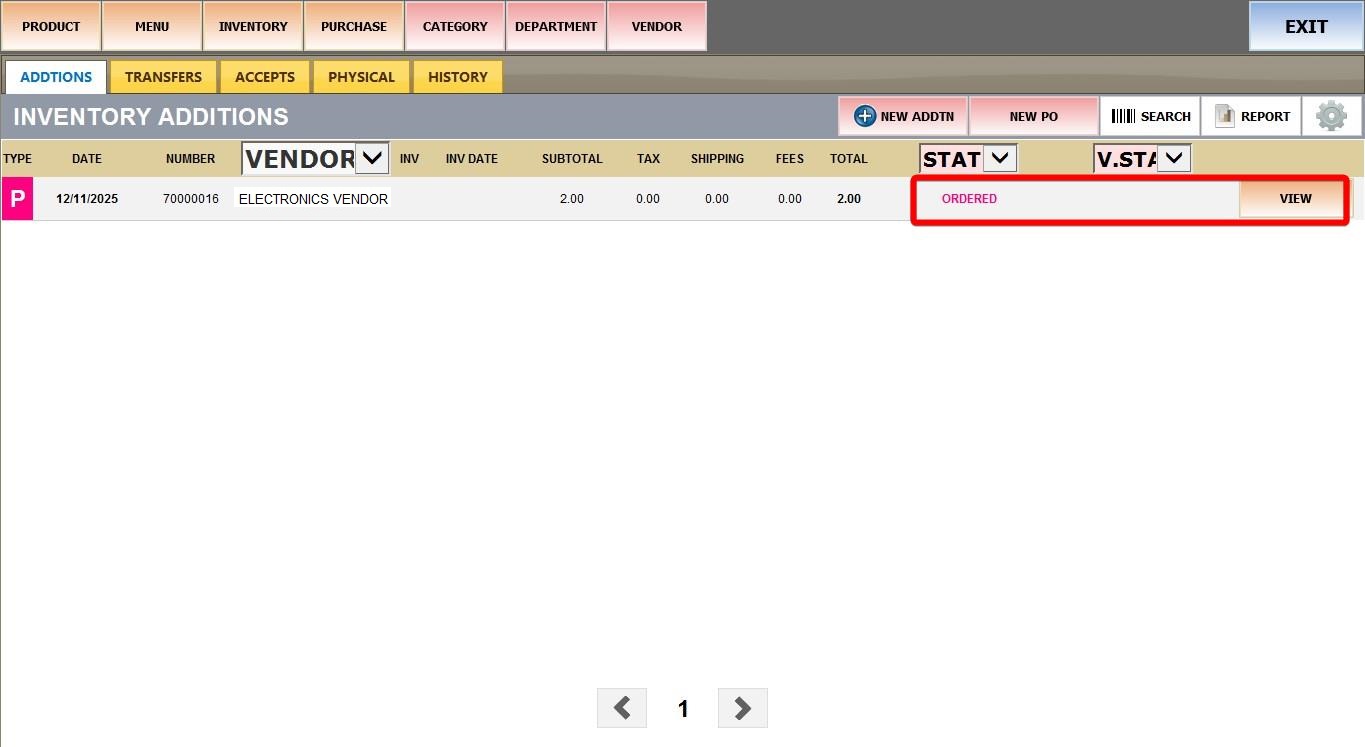Open the Product module

click(x=51, y=27)
